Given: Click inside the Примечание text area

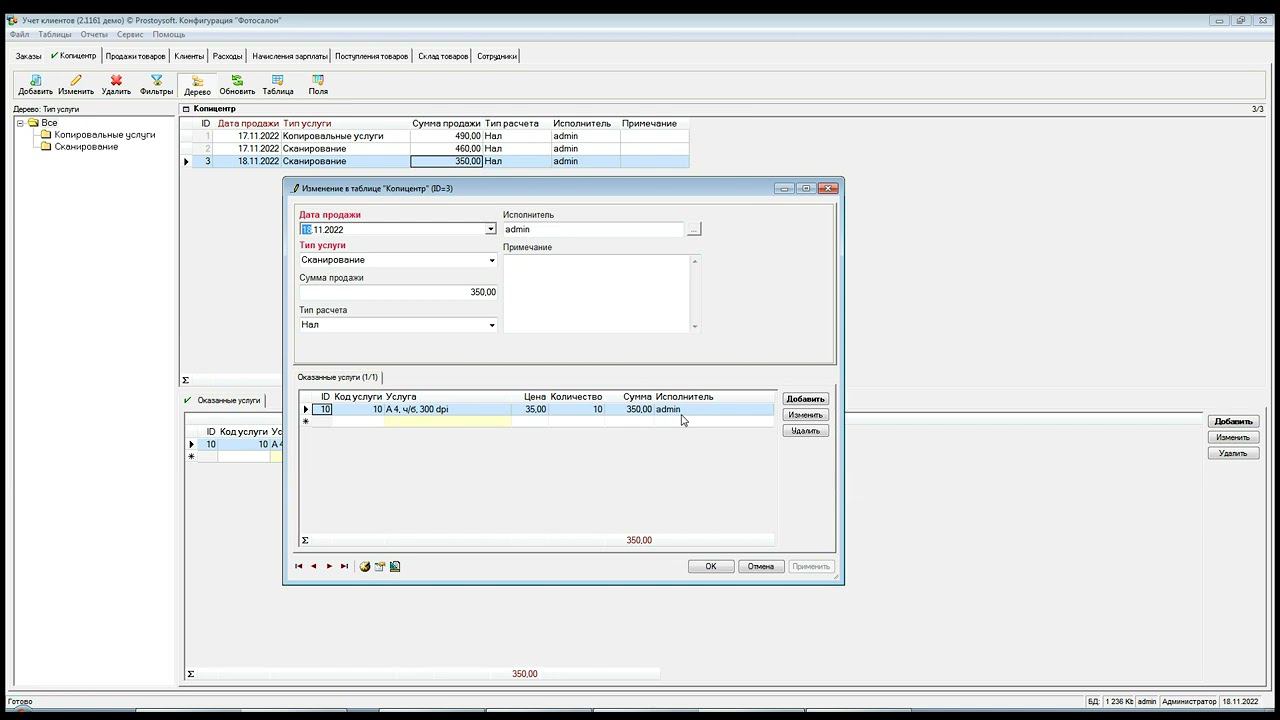Looking at the screenshot, I should pyautogui.click(x=596, y=292).
